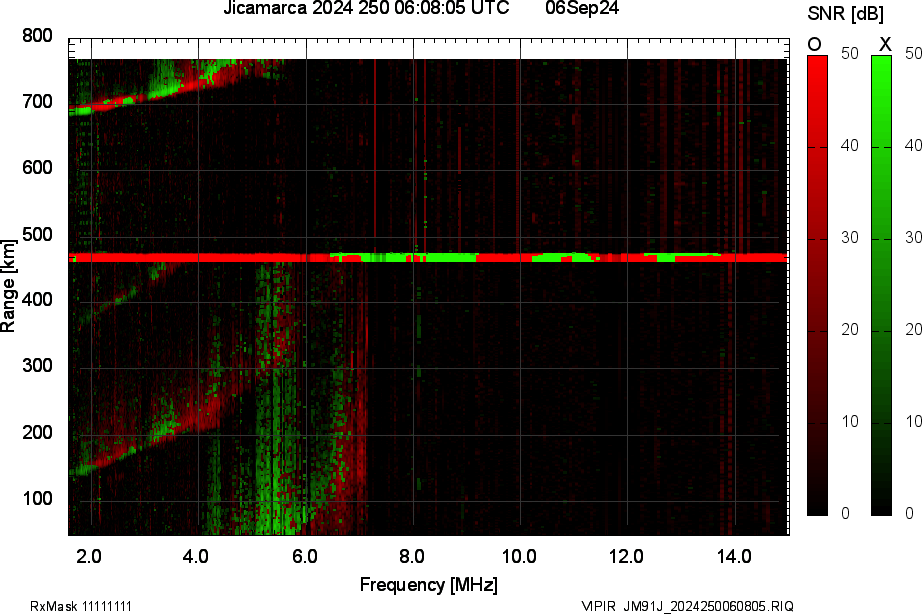The image size is (922, 614).
Task: Click the 40 value beside the red bar
Action: pyautogui.click(x=850, y=146)
